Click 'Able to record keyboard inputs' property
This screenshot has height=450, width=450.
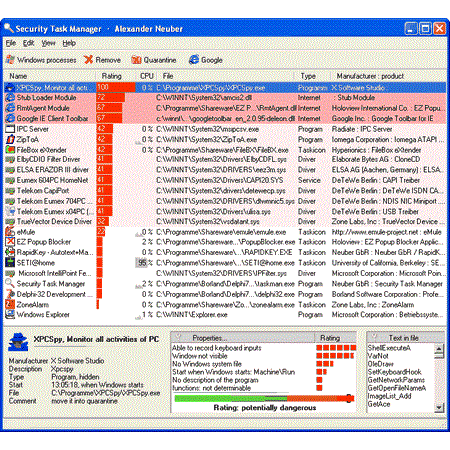tap(217, 348)
